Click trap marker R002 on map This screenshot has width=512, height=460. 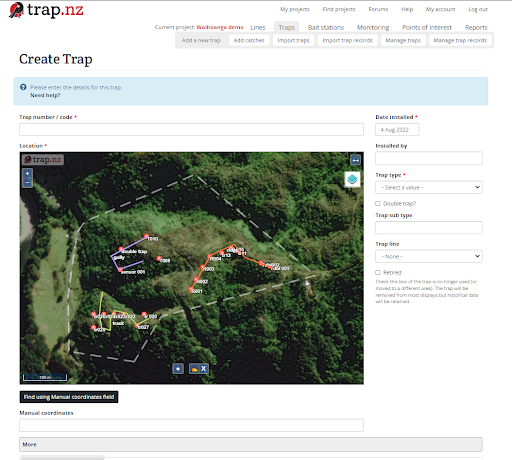click(196, 279)
